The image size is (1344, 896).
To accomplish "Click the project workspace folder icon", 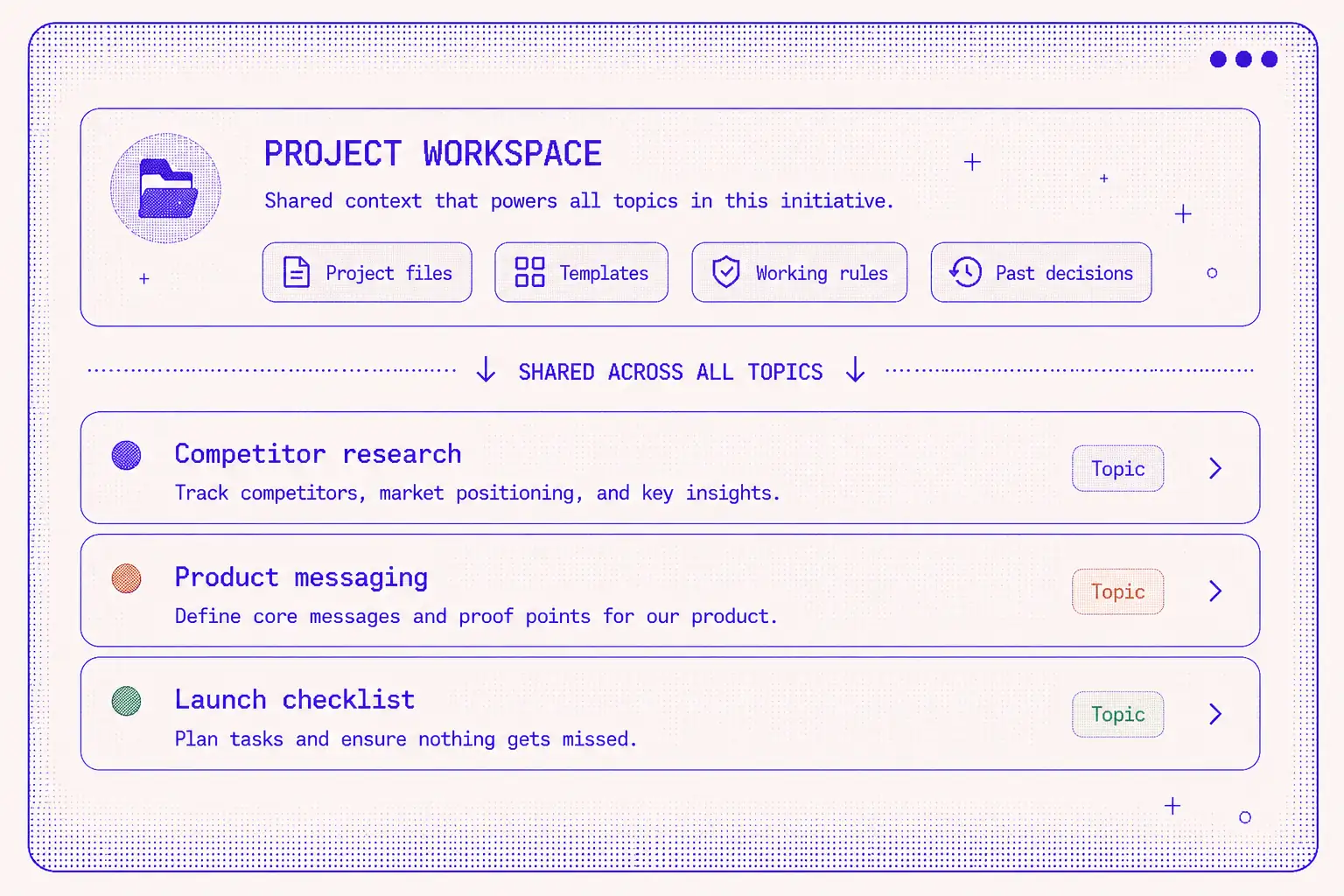I will point(166,188).
